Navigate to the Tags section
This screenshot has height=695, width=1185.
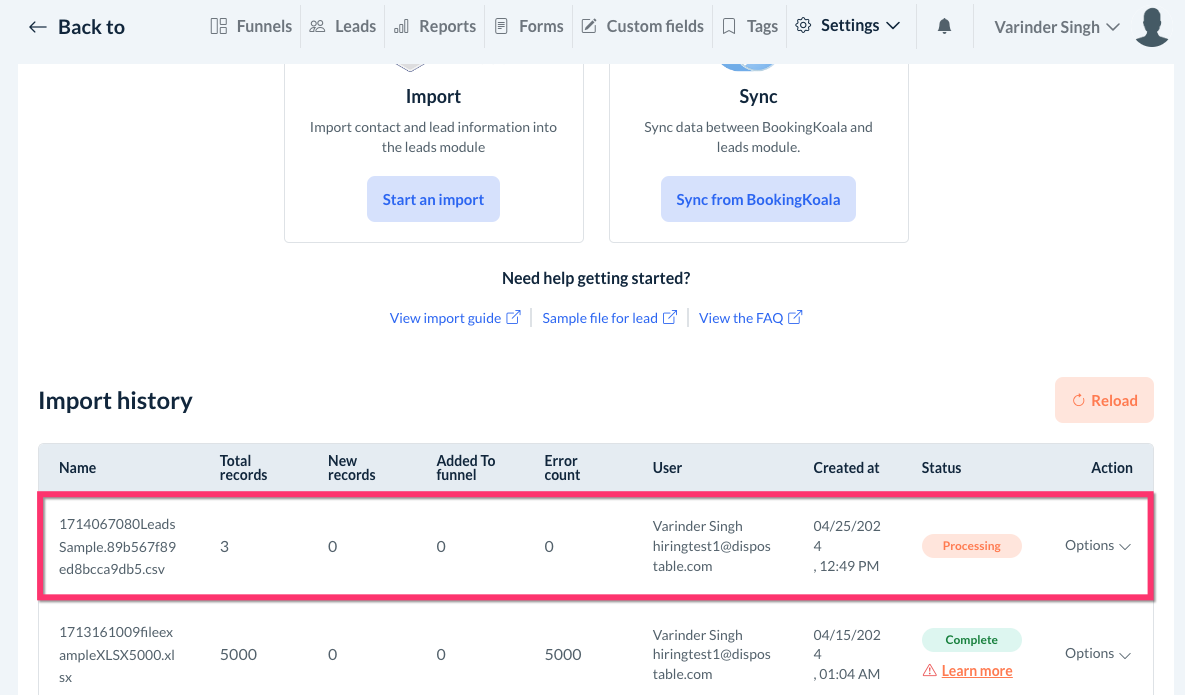pyautogui.click(x=750, y=26)
